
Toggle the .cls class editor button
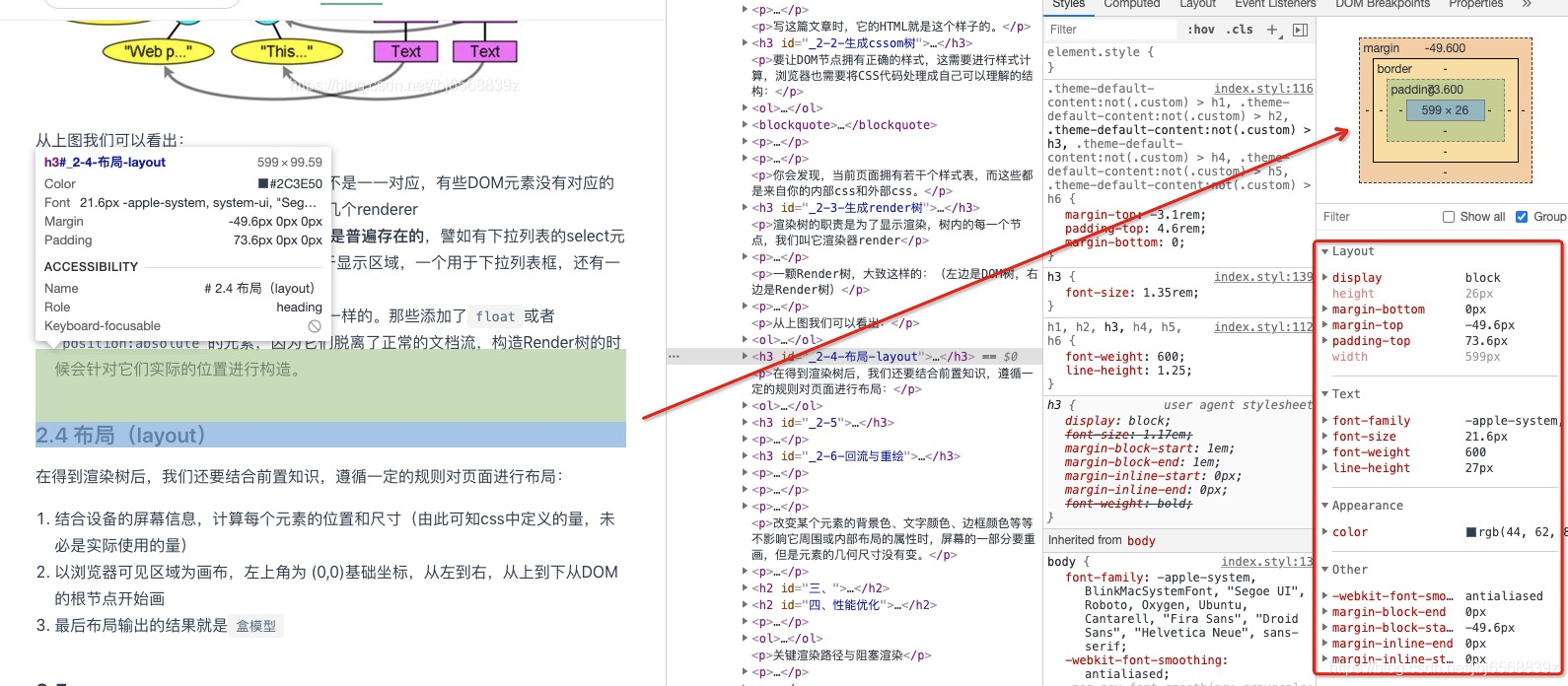1240,30
